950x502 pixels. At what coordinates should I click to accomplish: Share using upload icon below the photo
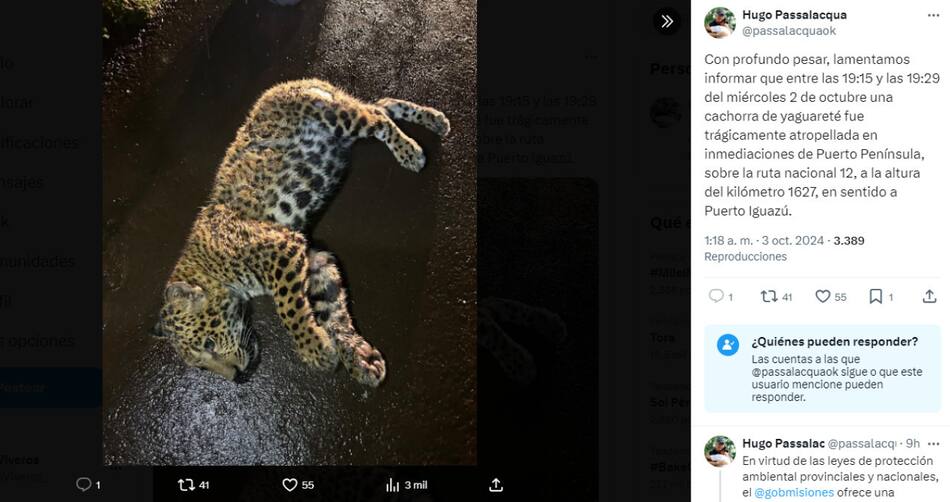point(496,484)
